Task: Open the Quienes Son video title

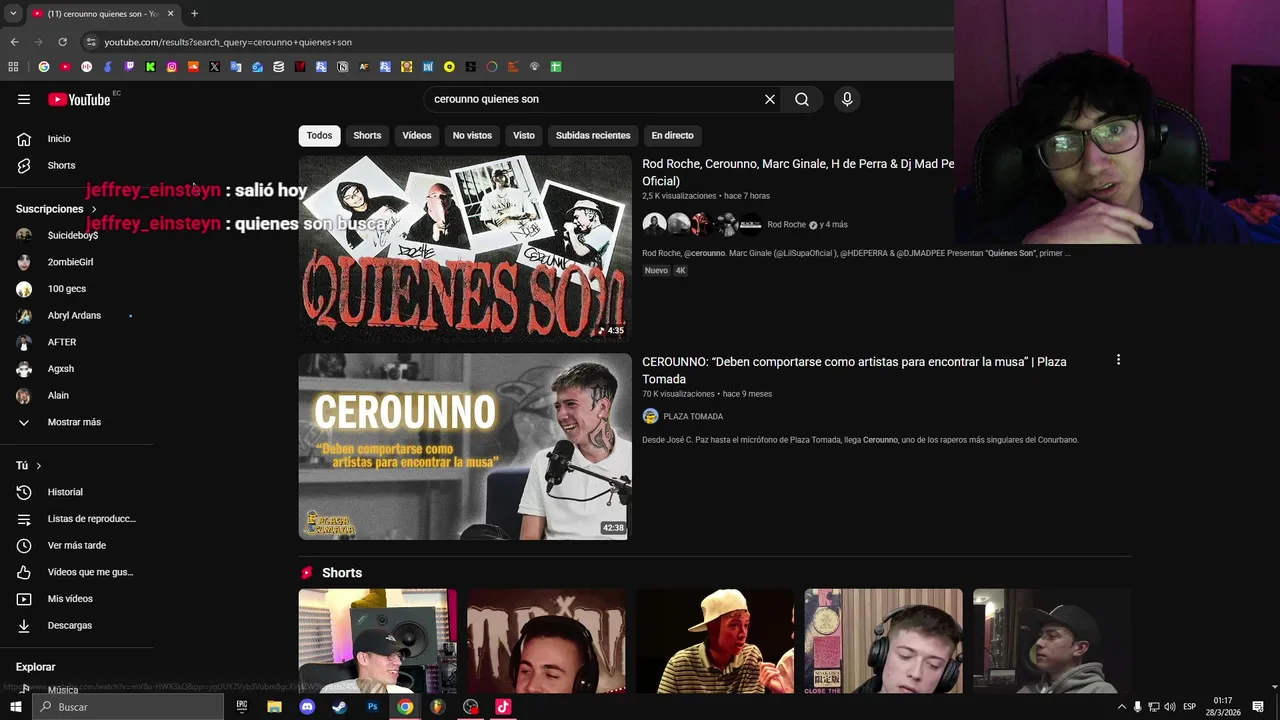Action: pos(798,172)
